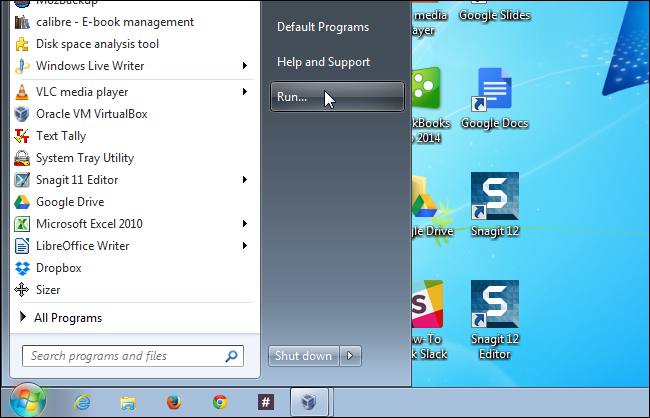Open calibre E-book management icon
This screenshot has width=650, height=418.
coord(22,22)
